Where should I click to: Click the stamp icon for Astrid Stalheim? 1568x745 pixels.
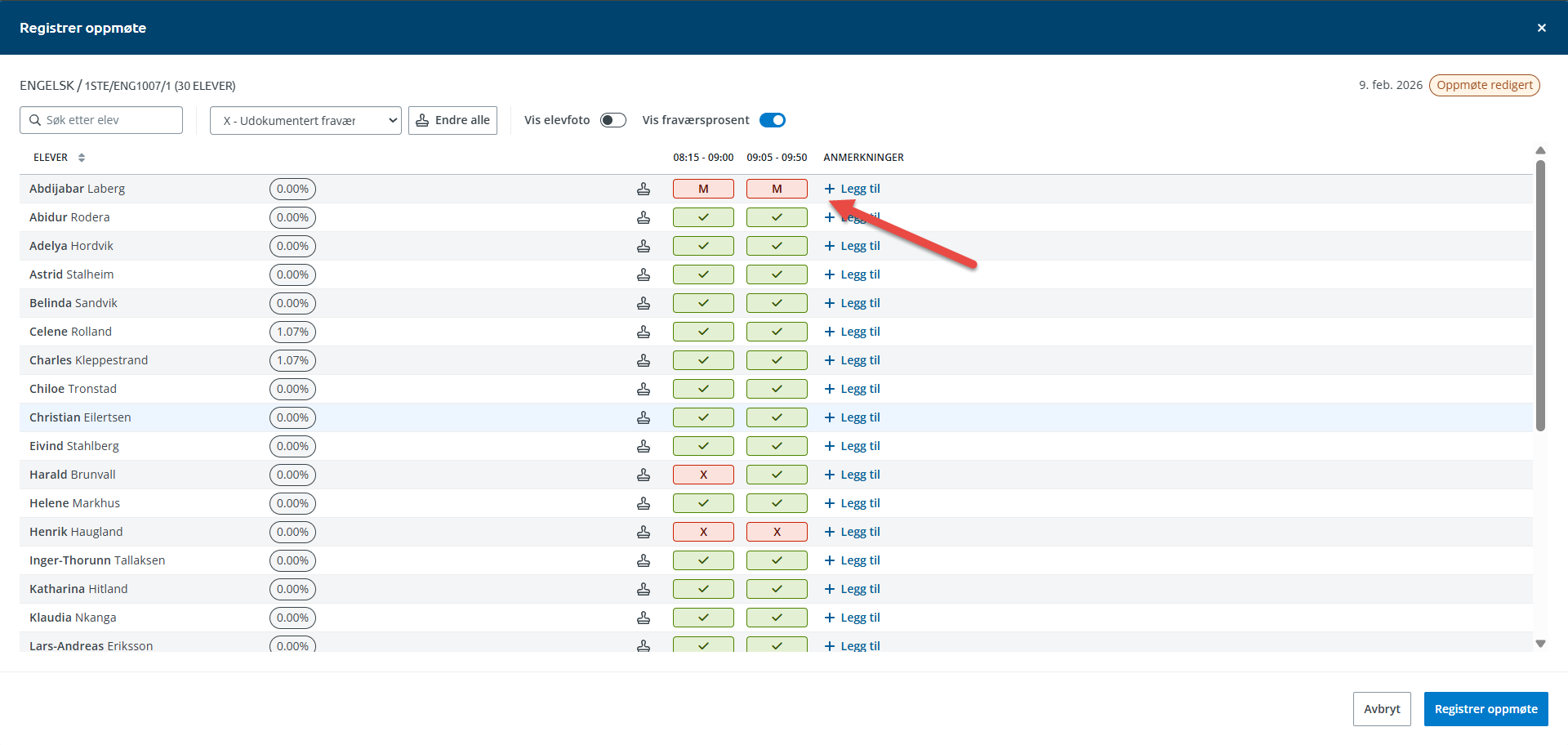[644, 274]
